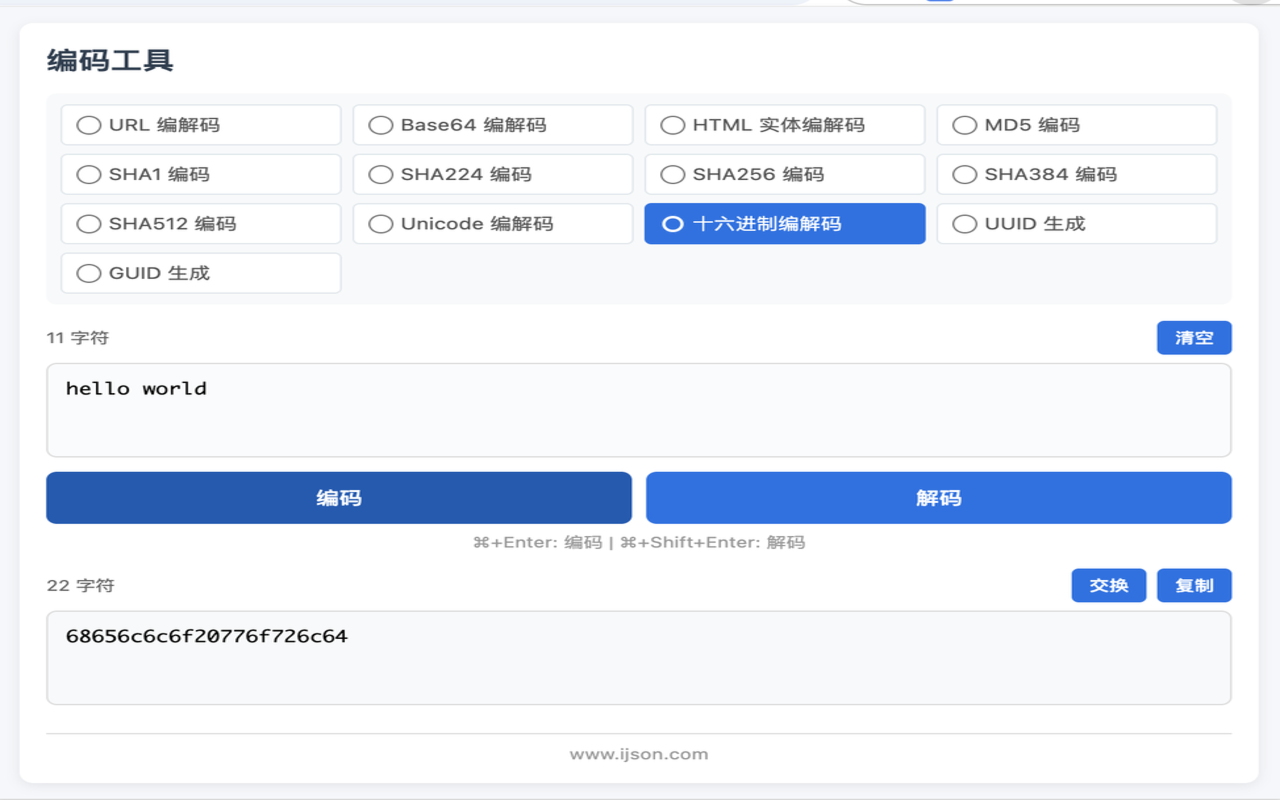The image size is (1280, 800).
Task: Select the GUID 生成 option
Action: click(201, 273)
